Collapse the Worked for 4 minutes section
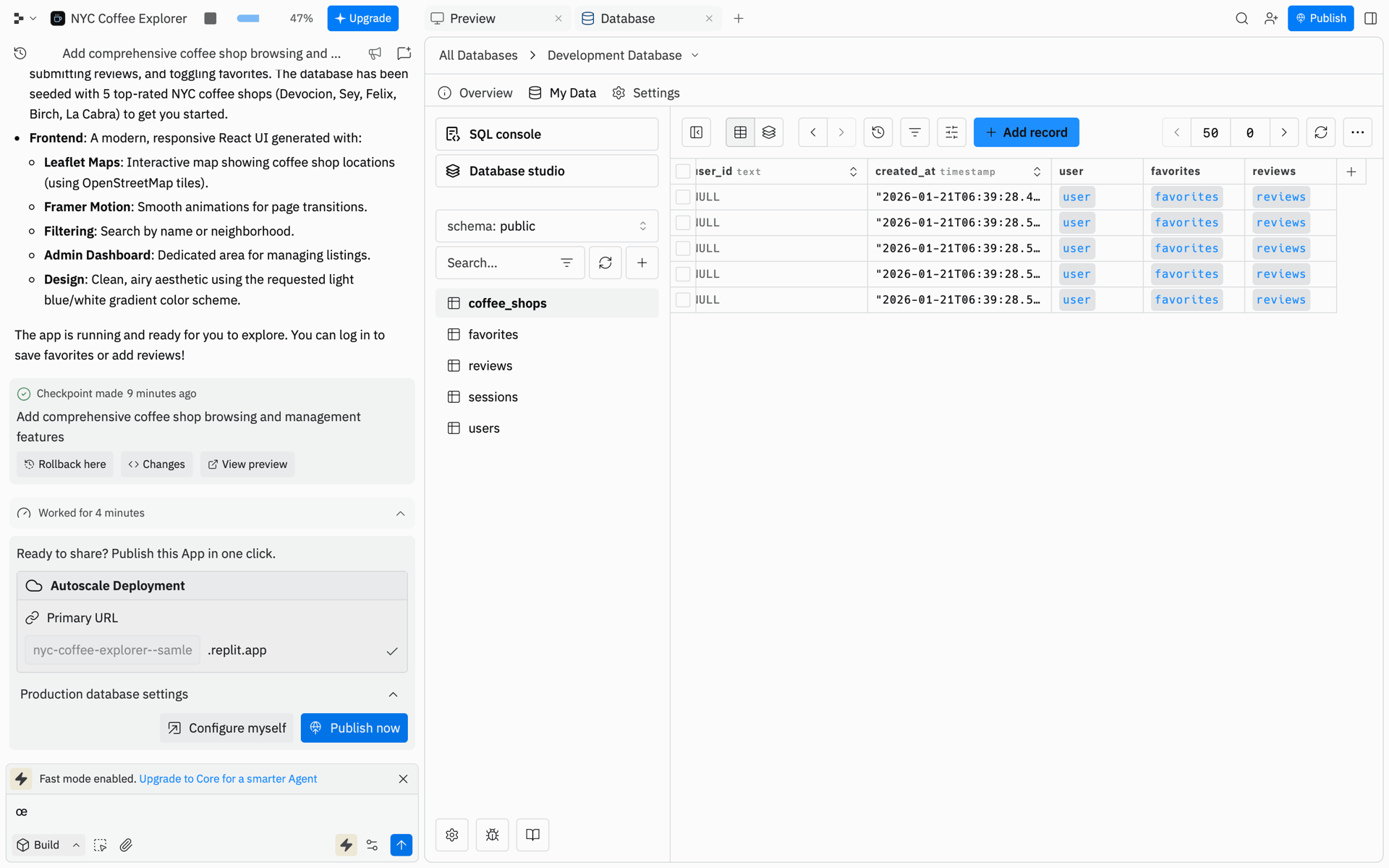 (x=400, y=514)
